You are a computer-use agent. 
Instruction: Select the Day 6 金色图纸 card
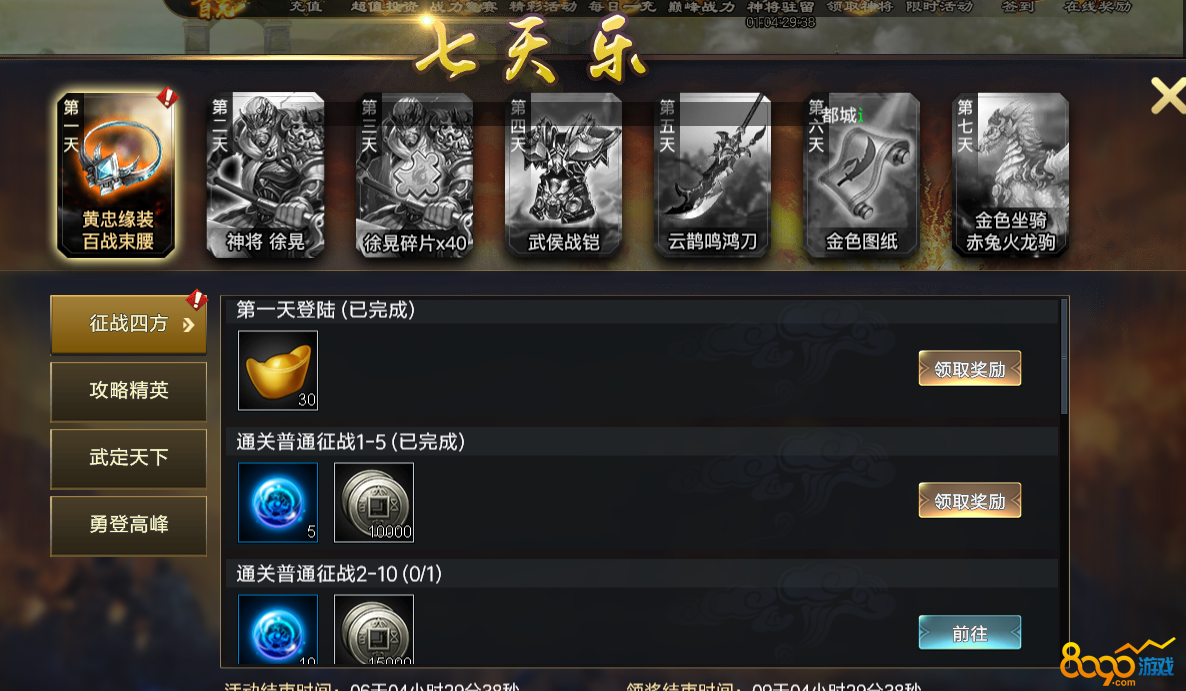[x=862, y=175]
